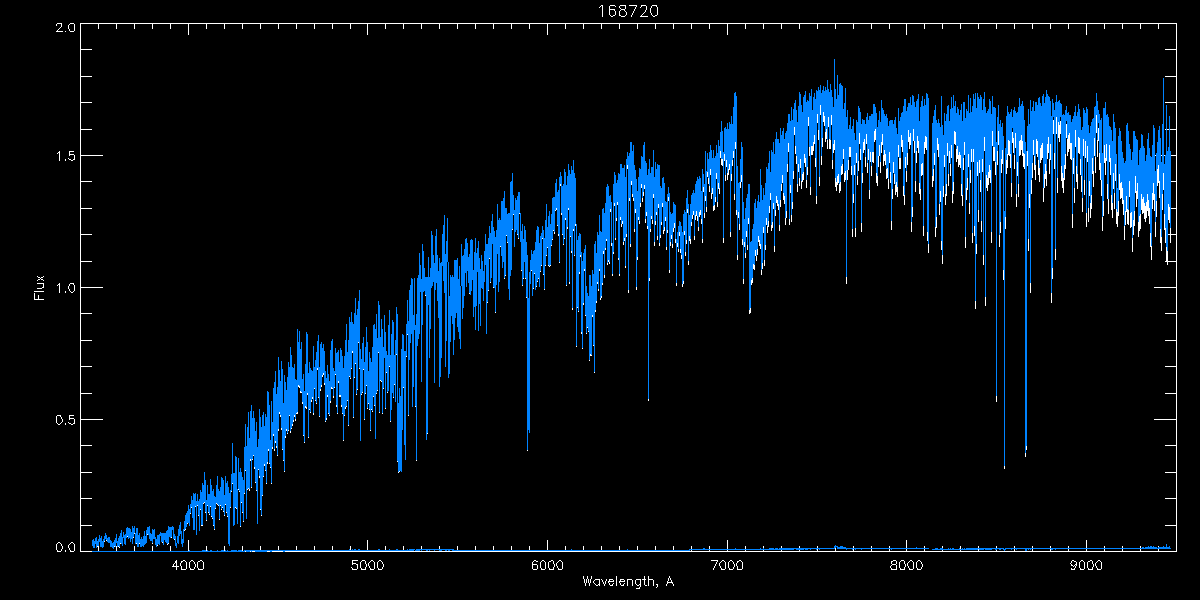Viewport: 1200px width, 600px height.
Task: Click the Flux y-axis label
Action: pos(40,288)
